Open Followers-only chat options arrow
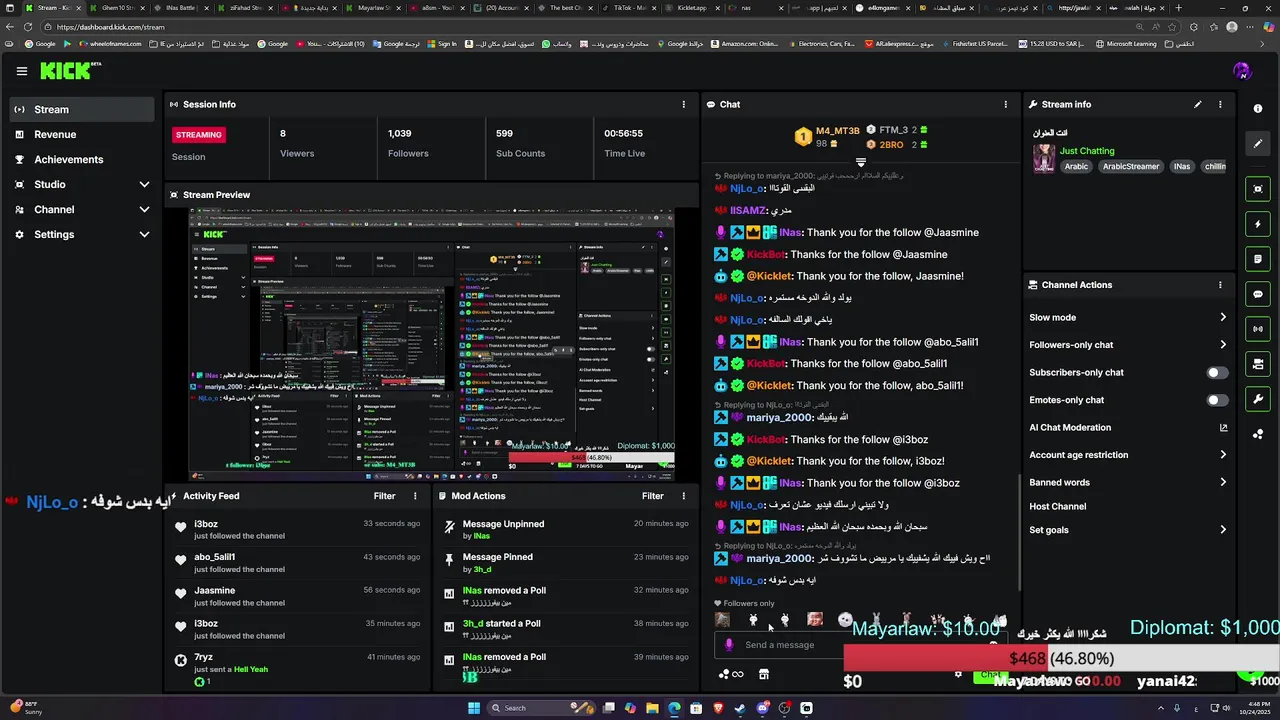The height and width of the screenshot is (720, 1280). tap(1223, 345)
